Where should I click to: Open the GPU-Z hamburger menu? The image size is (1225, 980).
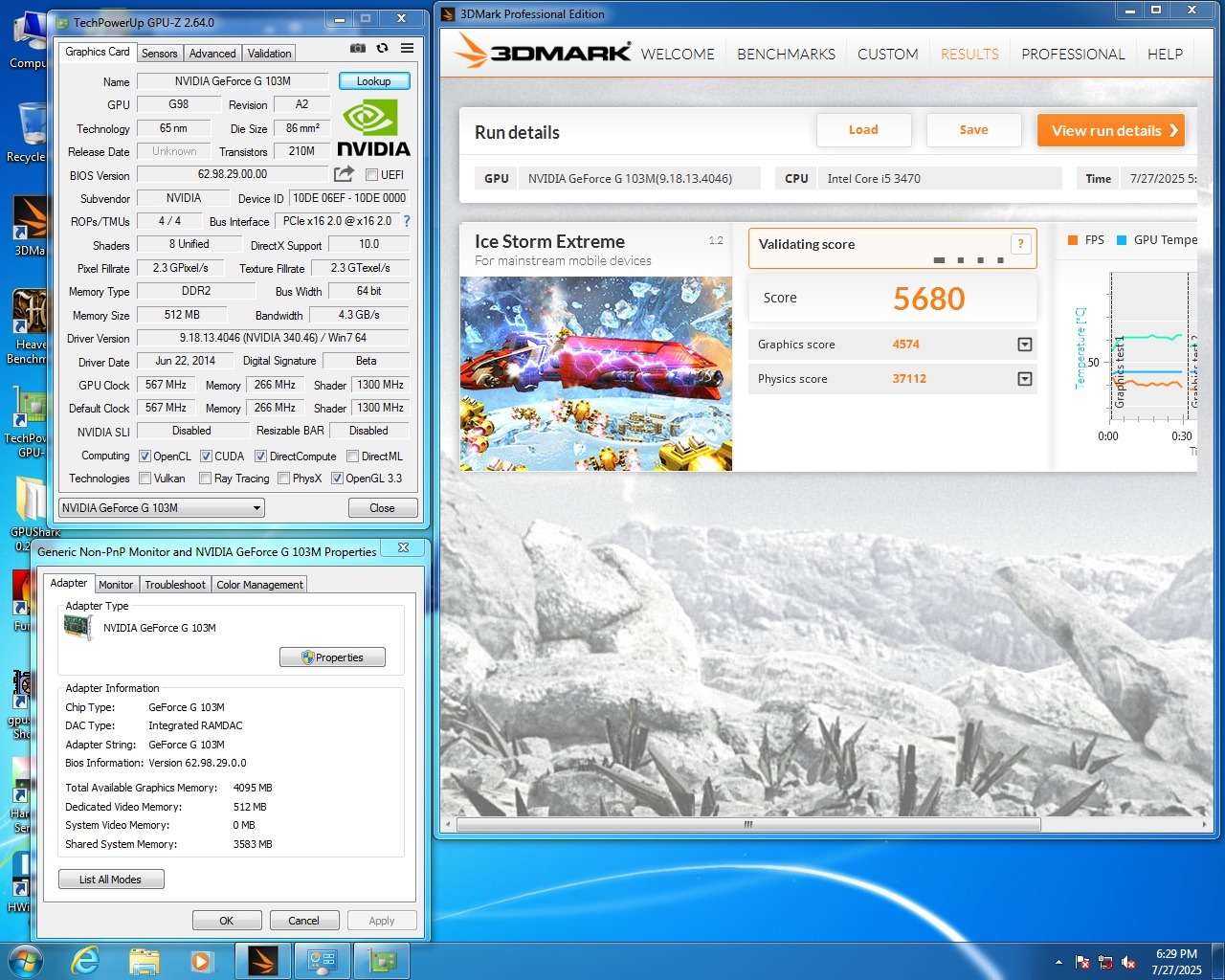coord(407,48)
